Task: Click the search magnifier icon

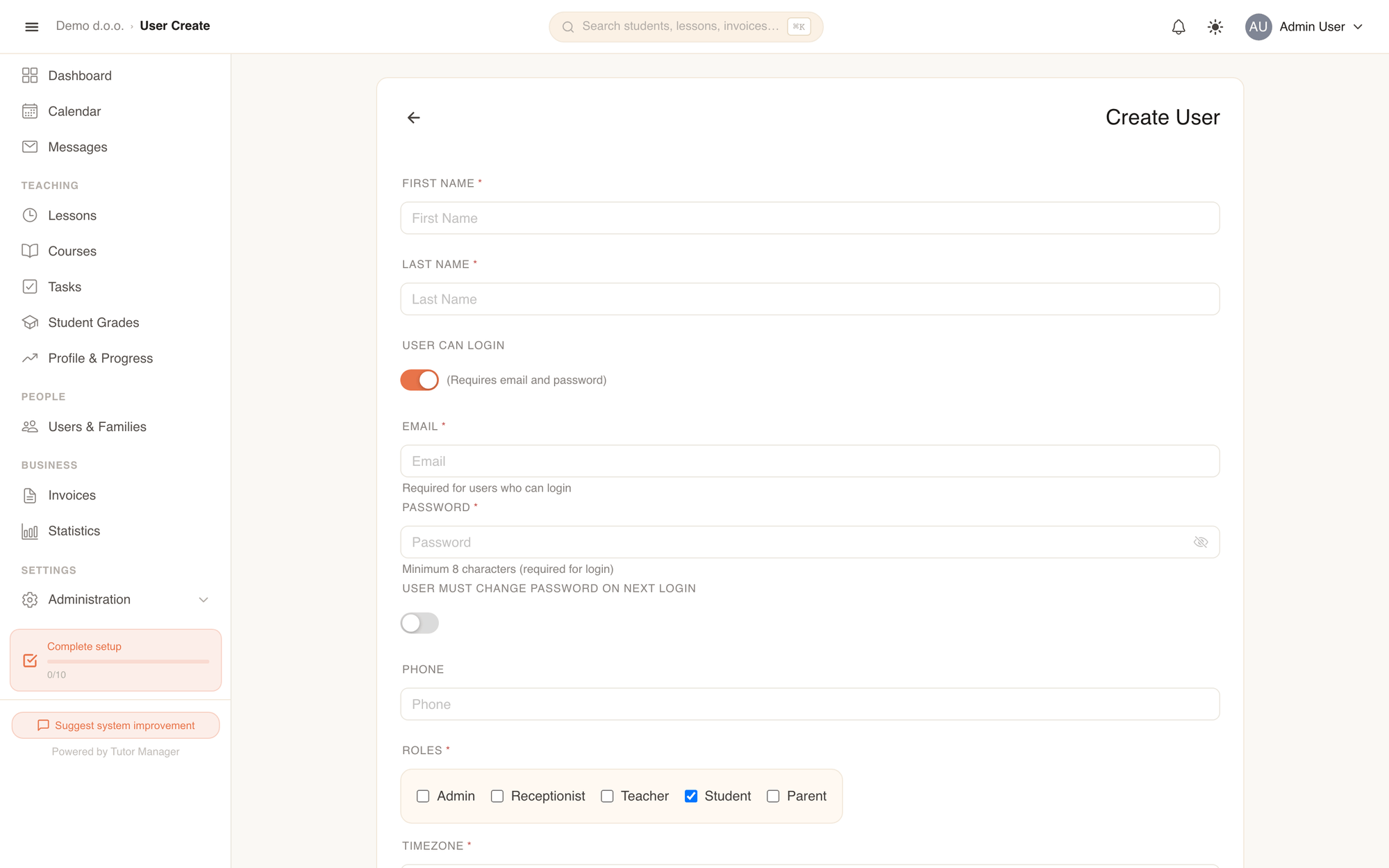Action: coord(568,26)
